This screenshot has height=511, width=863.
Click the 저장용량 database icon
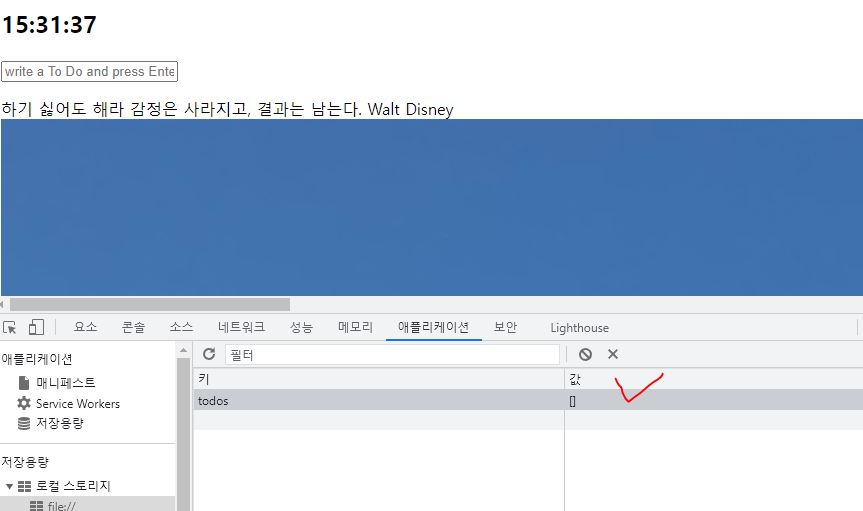click(x=24, y=423)
